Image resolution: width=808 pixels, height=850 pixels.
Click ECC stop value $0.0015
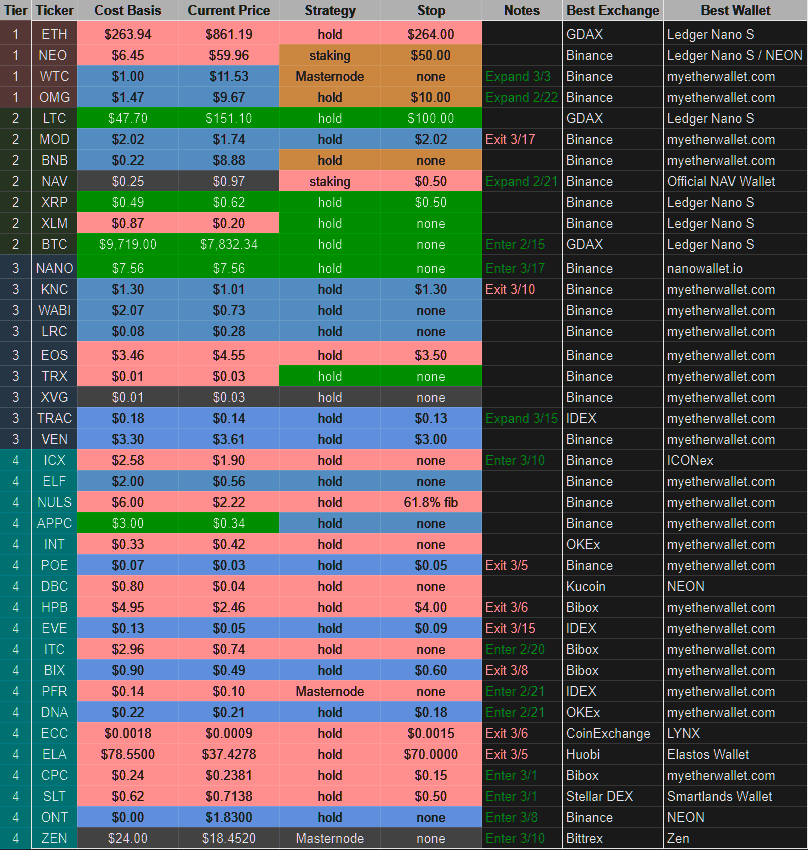[x=431, y=733]
